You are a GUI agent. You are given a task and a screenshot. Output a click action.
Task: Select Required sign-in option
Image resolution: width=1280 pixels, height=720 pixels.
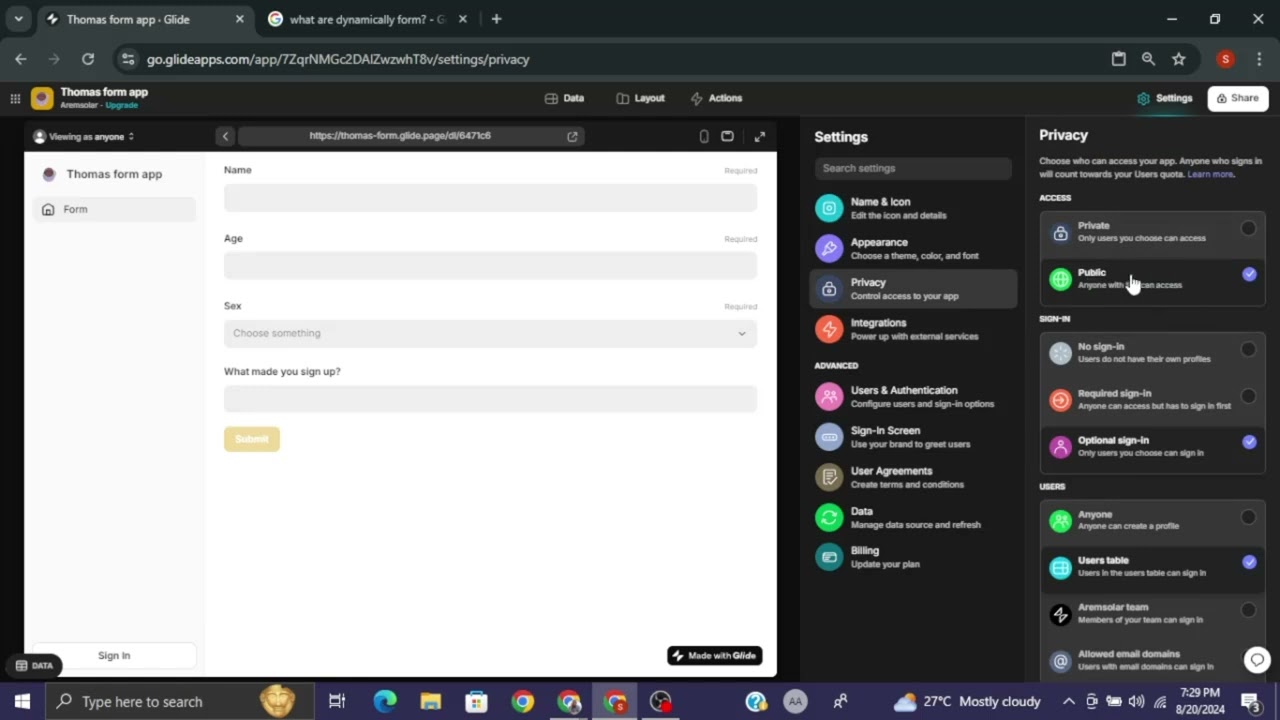point(1152,399)
